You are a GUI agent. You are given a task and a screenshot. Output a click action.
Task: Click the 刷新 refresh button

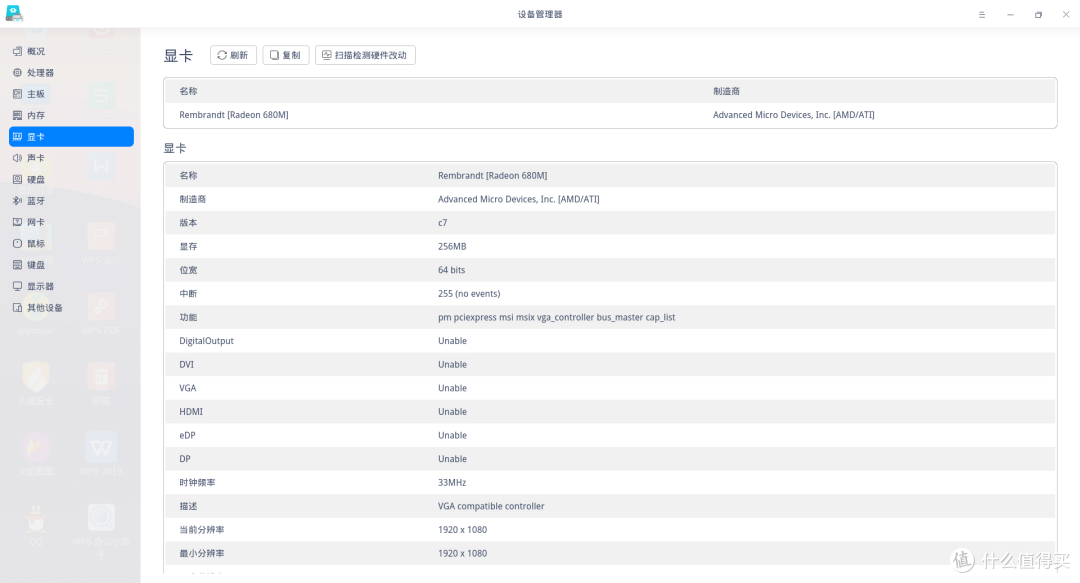click(x=233, y=55)
